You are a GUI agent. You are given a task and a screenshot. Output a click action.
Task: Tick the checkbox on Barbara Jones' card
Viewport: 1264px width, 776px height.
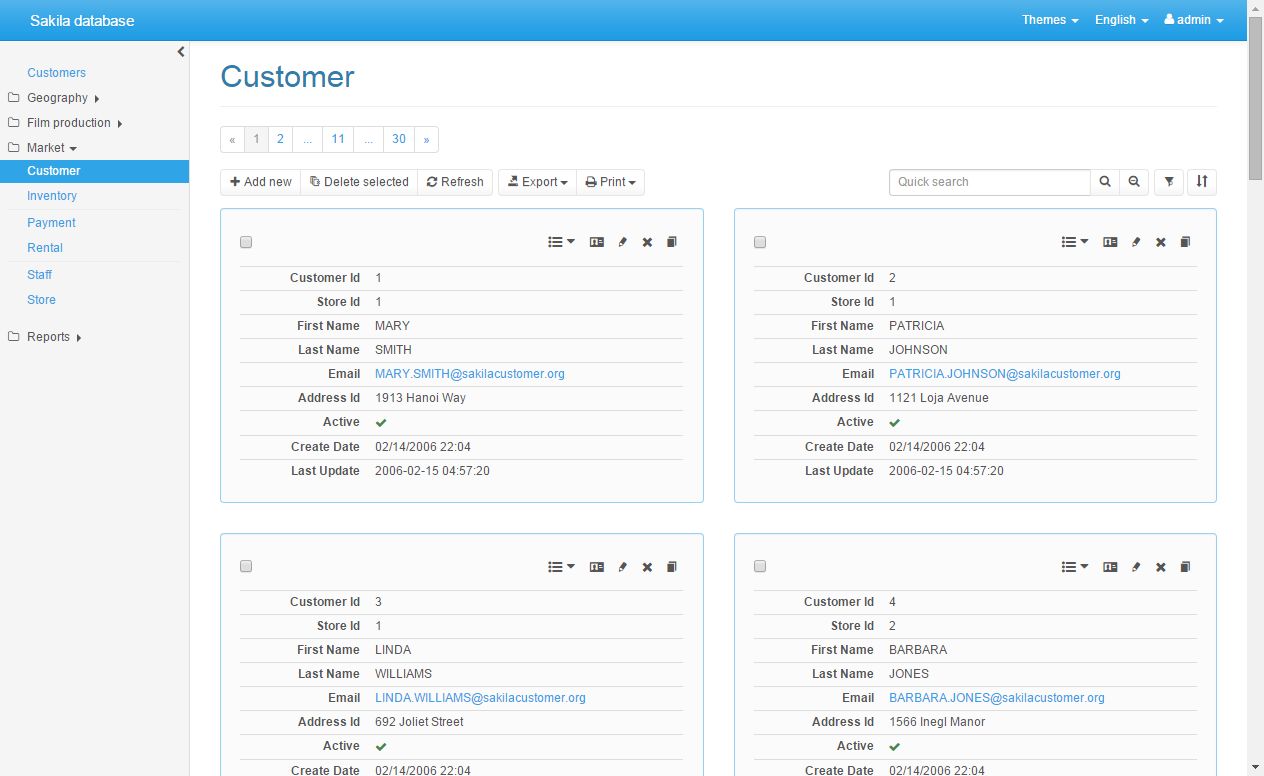(x=760, y=566)
